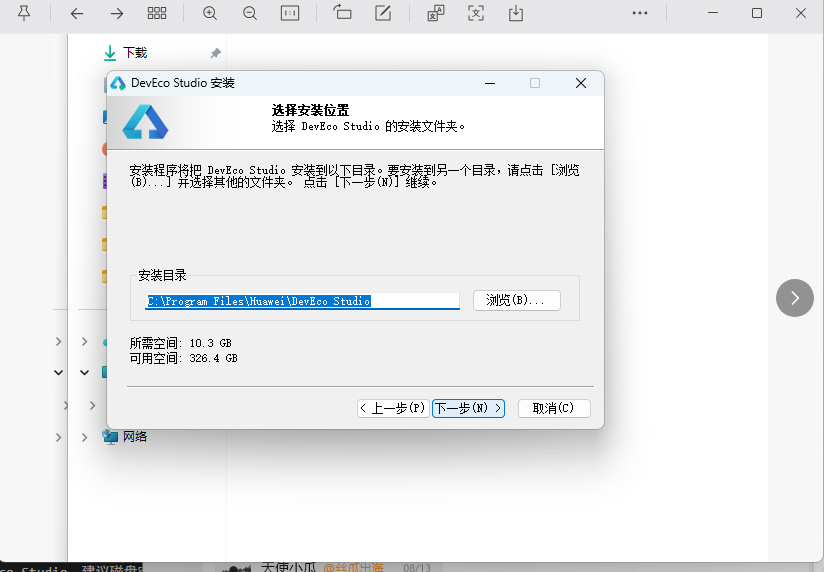
Task: Zoom out of the image
Action: [x=250, y=13]
